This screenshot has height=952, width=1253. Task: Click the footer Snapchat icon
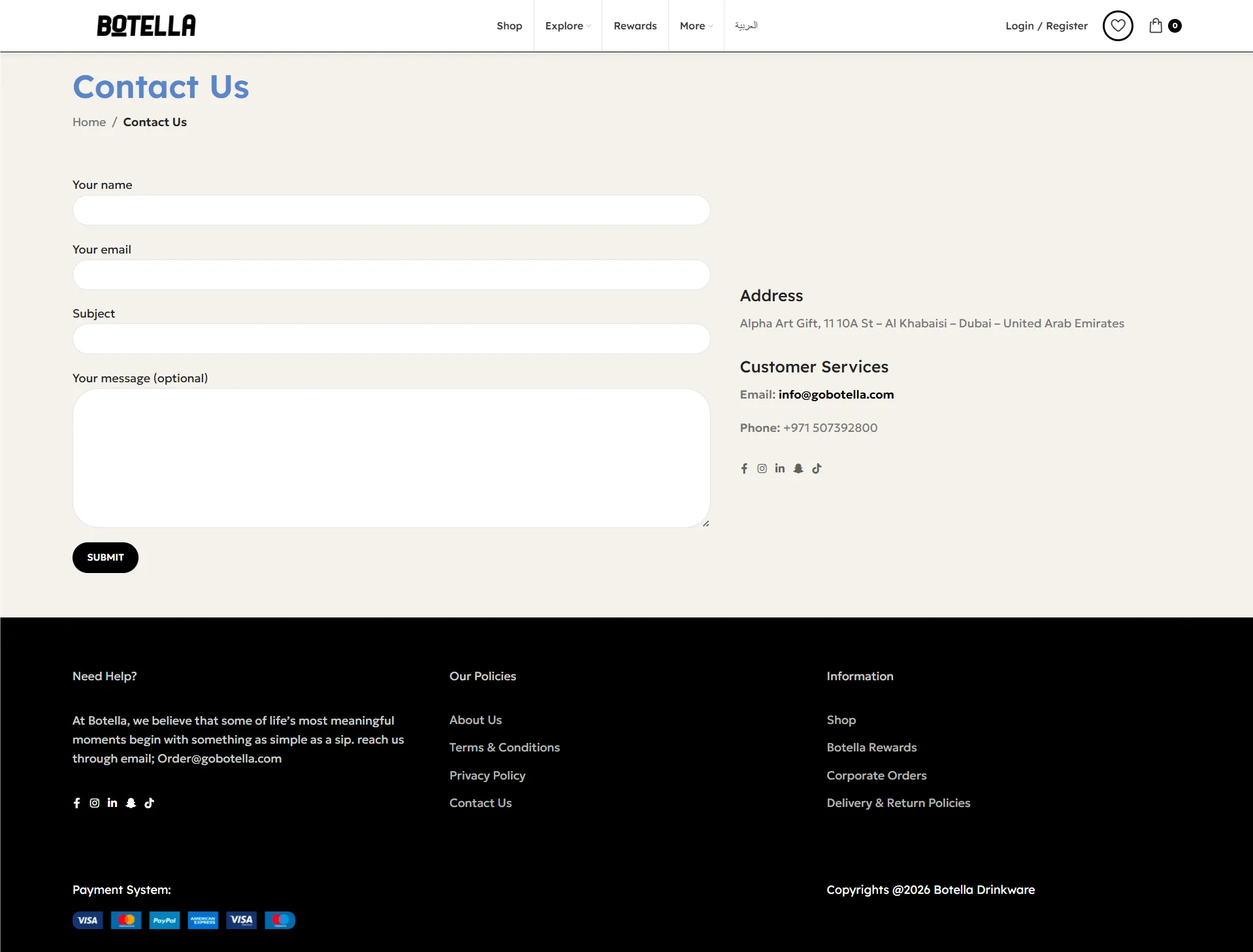point(131,803)
